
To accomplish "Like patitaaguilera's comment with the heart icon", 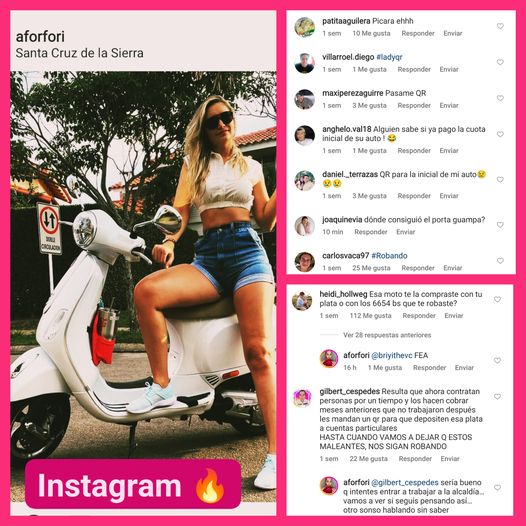I will [x=500, y=26].
